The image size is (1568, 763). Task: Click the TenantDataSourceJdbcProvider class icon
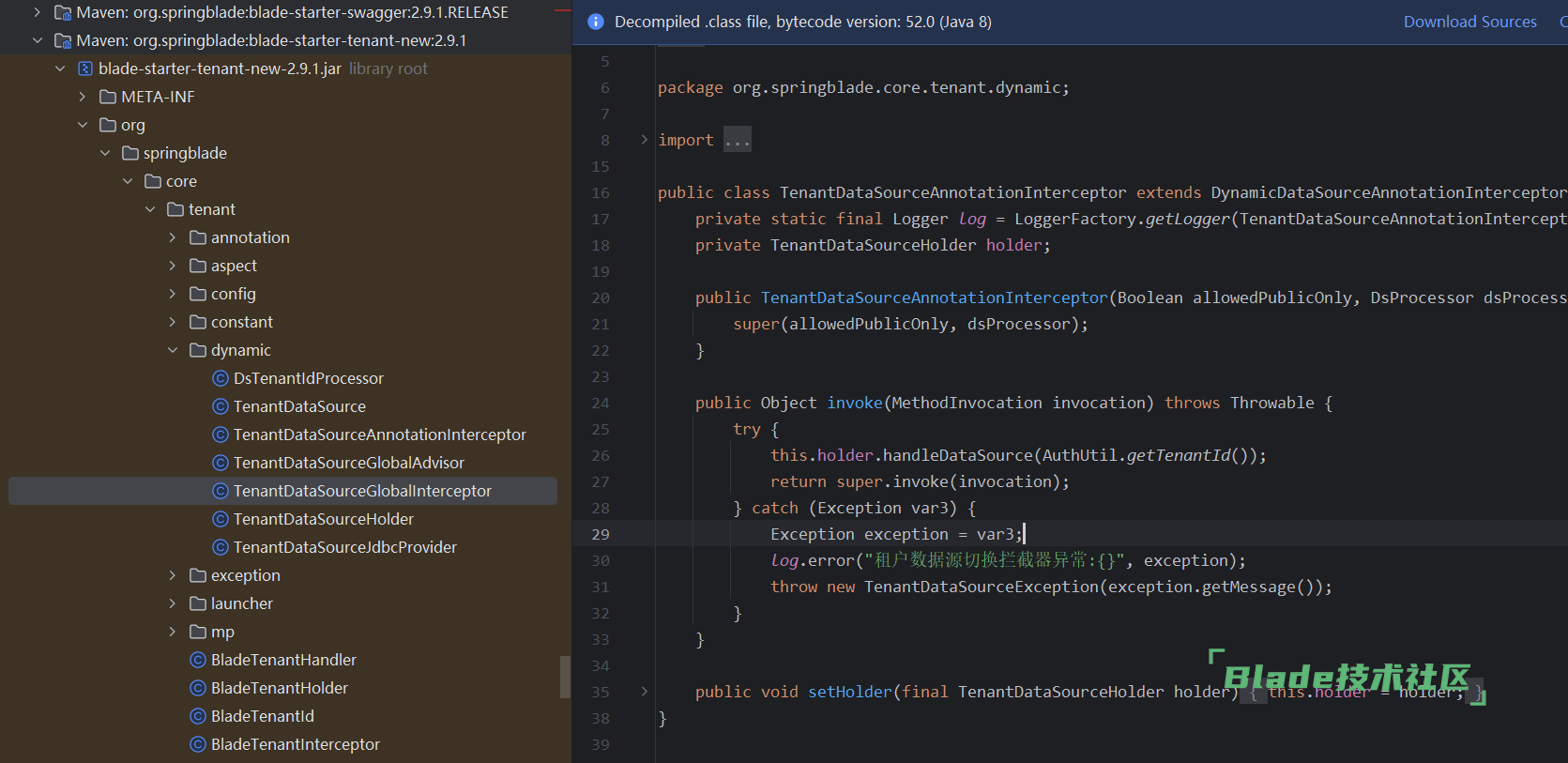[x=221, y=547]
